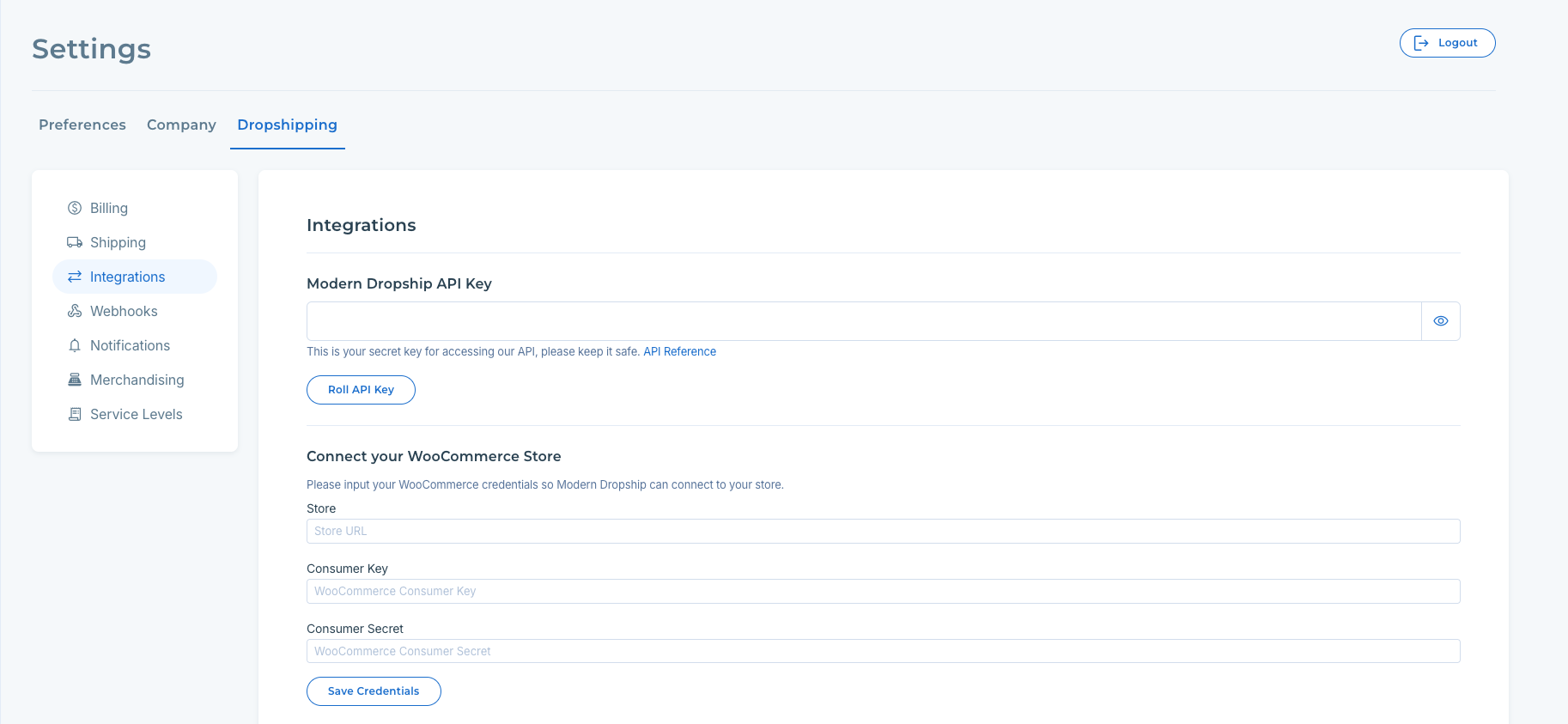Screen dimensions: 1568x724
Task: Click the Integrations panel heading
Action: pyautogui.click(x=362, y=225)
